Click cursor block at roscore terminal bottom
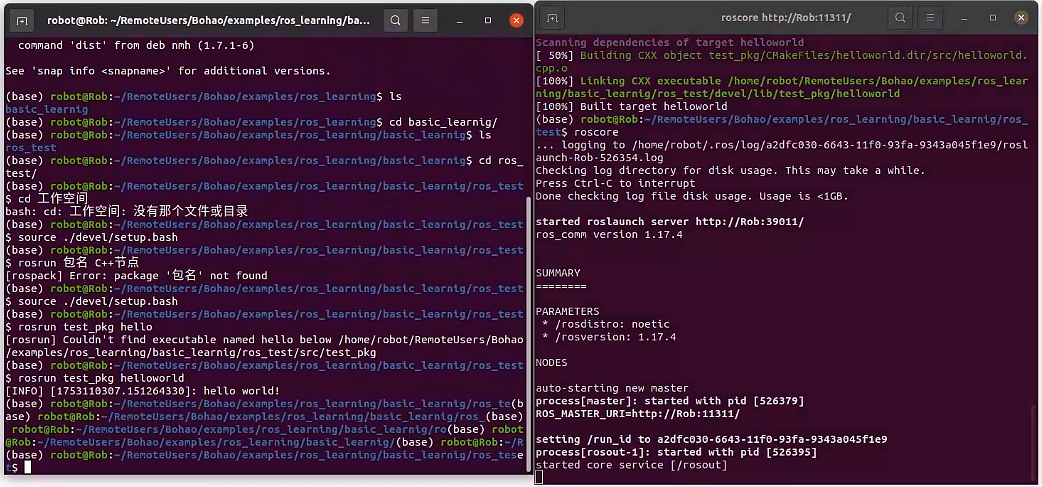1042x487 pixels. pyautogui.click(x=539, y=478)
